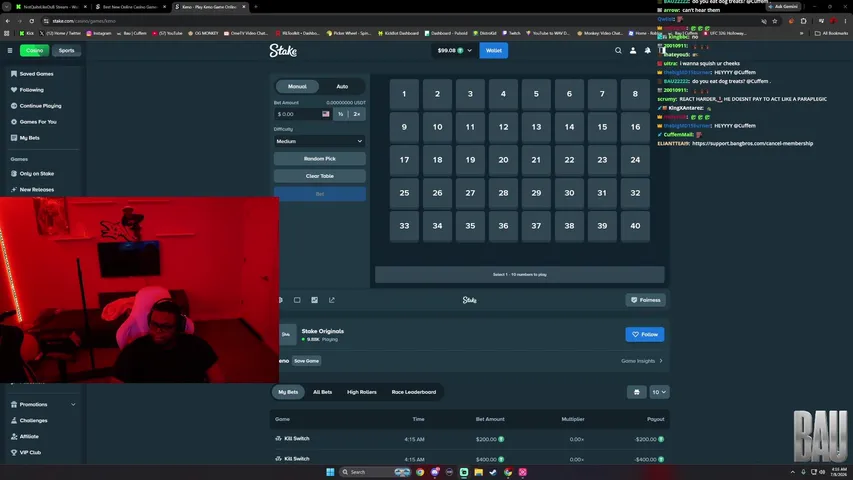Click the Follow button
The height and width of the screenshot is (480, 853).
(x=645, y=334)
